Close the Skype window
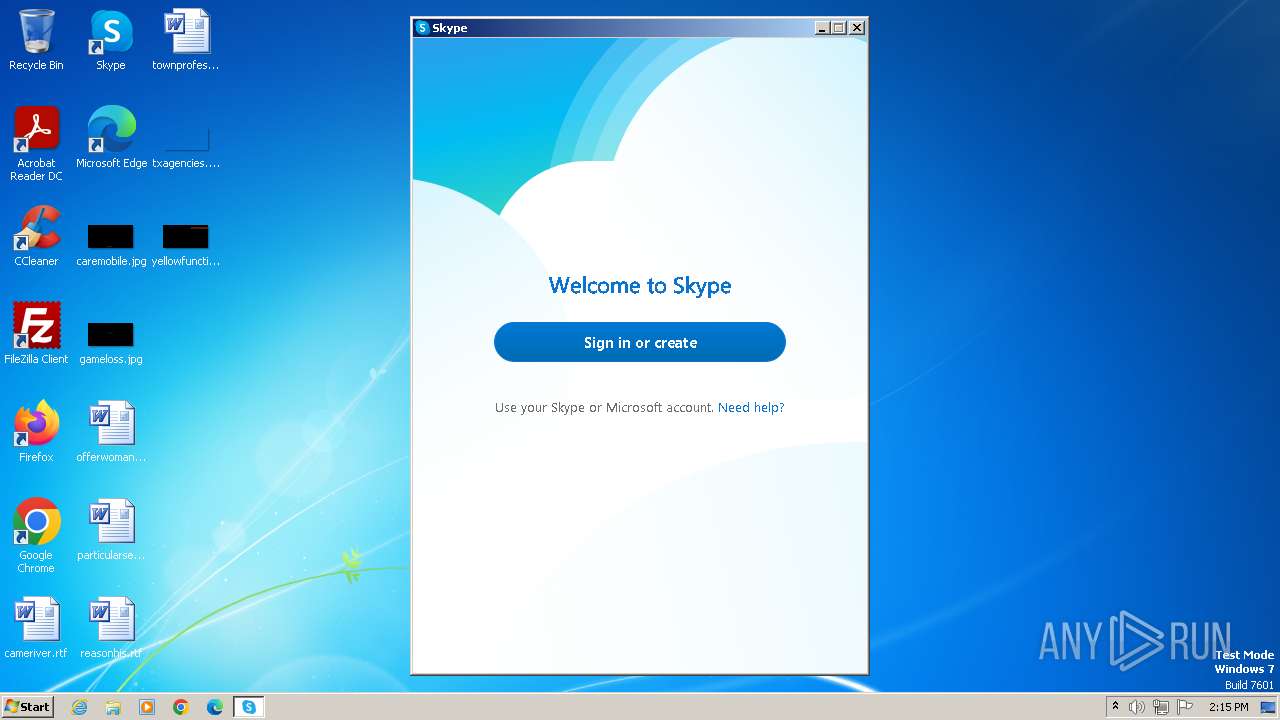The image size is (1280, 720). [857, 28]
